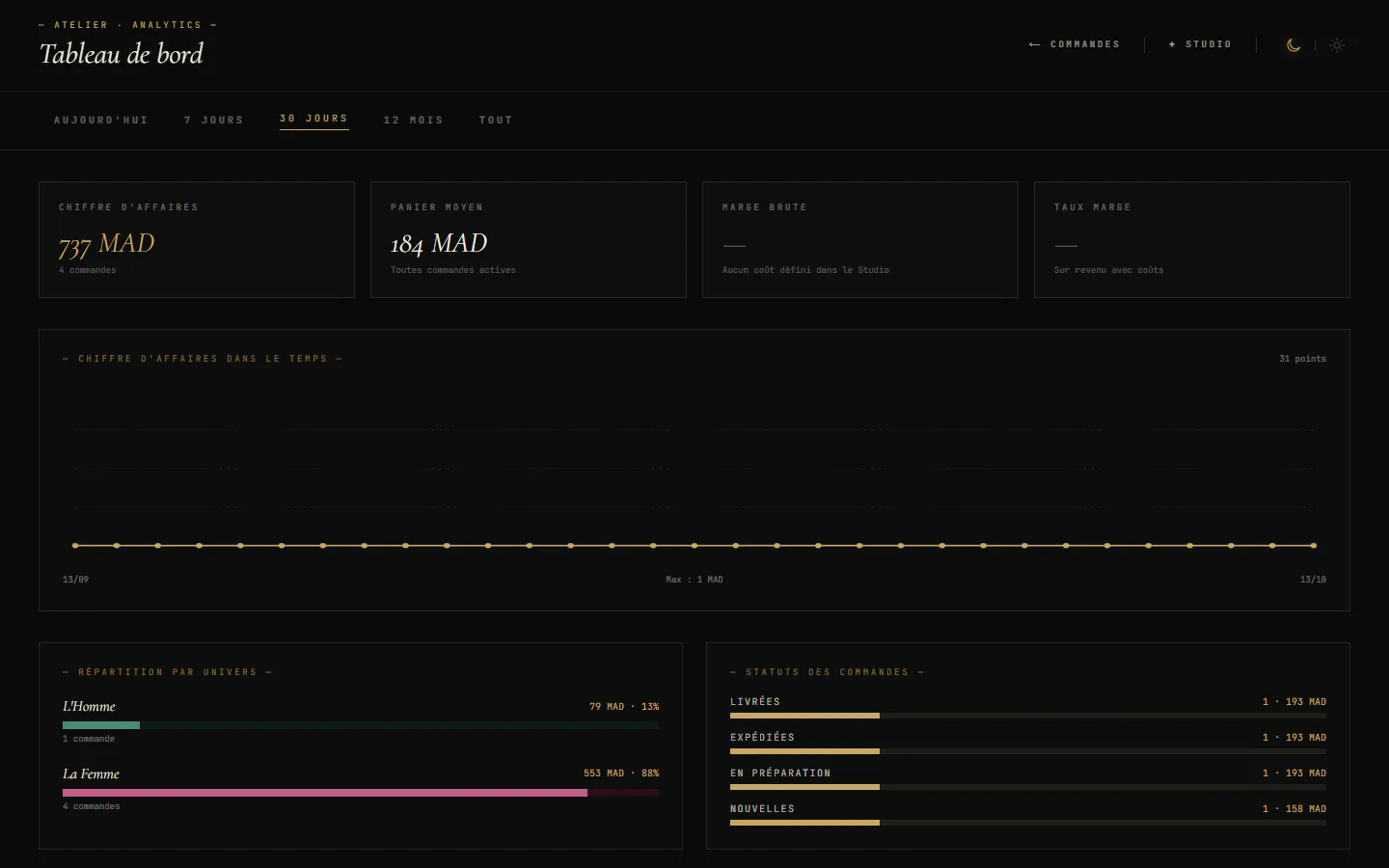Select the Aujourd'hui period tab

(x=101, y=121)
